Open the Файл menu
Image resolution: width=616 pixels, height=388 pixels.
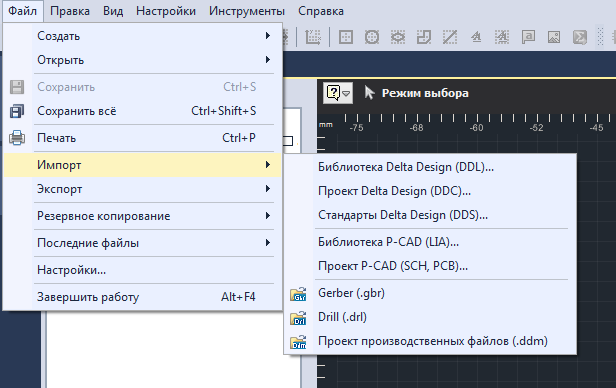(x=22, y=11)
